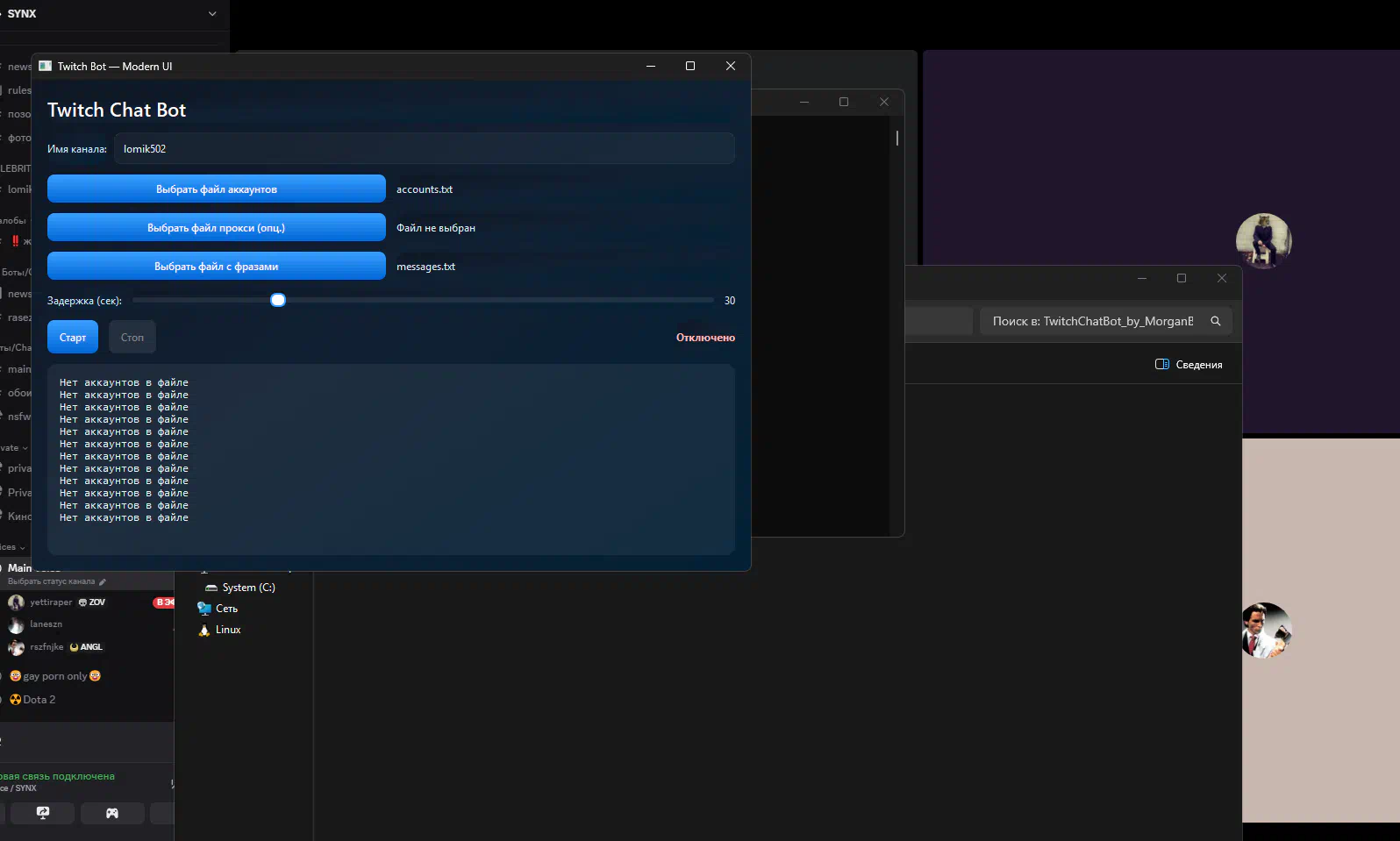Screen dimensions: 1400x841
Task: Open the Сеть network location
Action: coord(226,609)
